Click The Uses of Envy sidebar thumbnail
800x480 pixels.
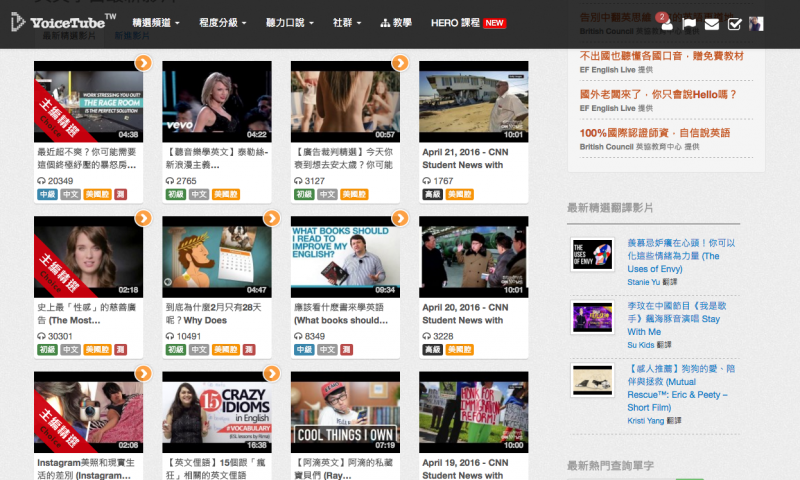coord(592,254)
